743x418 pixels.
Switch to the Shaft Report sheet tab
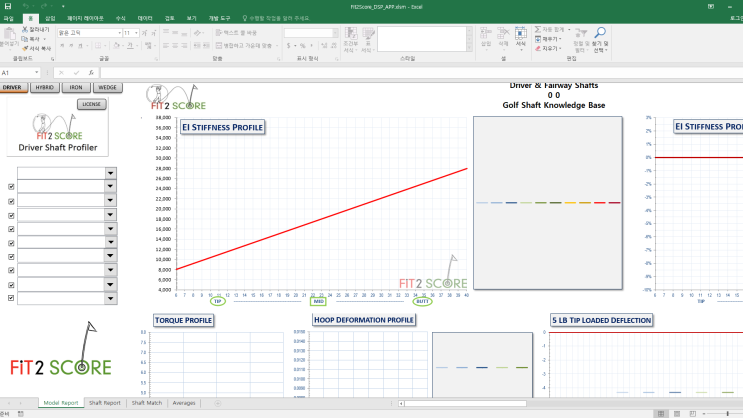coord(105,403)
